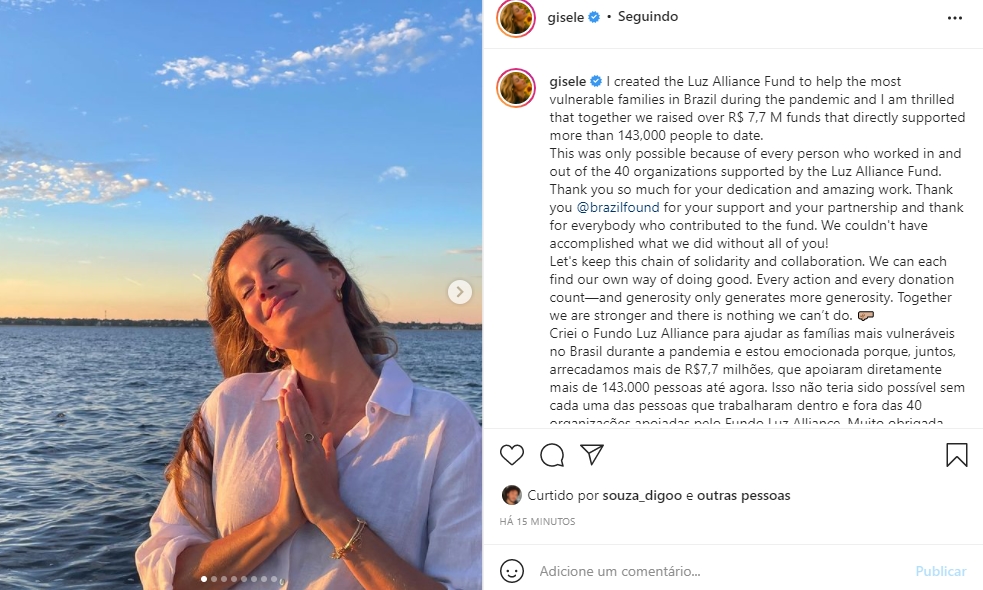Open the three-dot more options menu
983x590 pixels.
955,18
